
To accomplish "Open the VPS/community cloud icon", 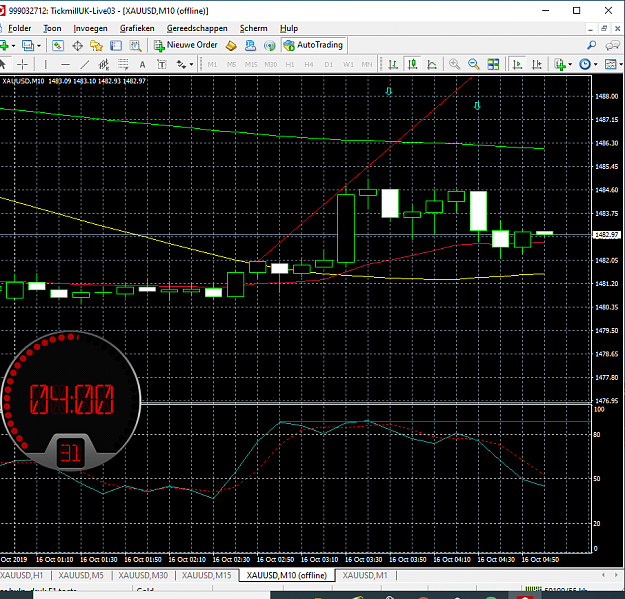I will (x=250, y=45).
